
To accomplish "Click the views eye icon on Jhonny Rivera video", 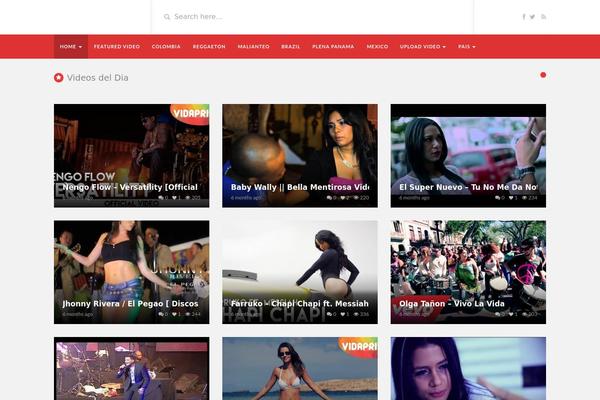I will [188, 314].
